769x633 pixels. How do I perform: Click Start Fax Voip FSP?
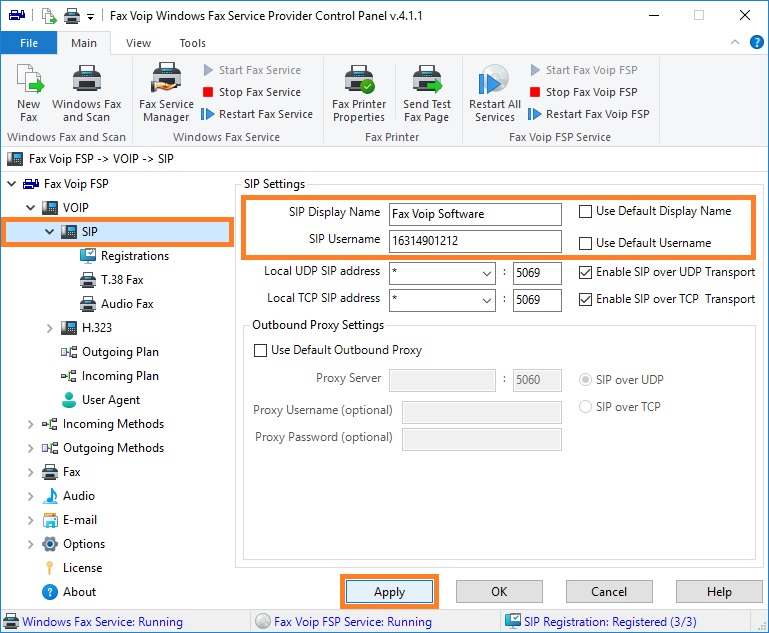point(584,70)
